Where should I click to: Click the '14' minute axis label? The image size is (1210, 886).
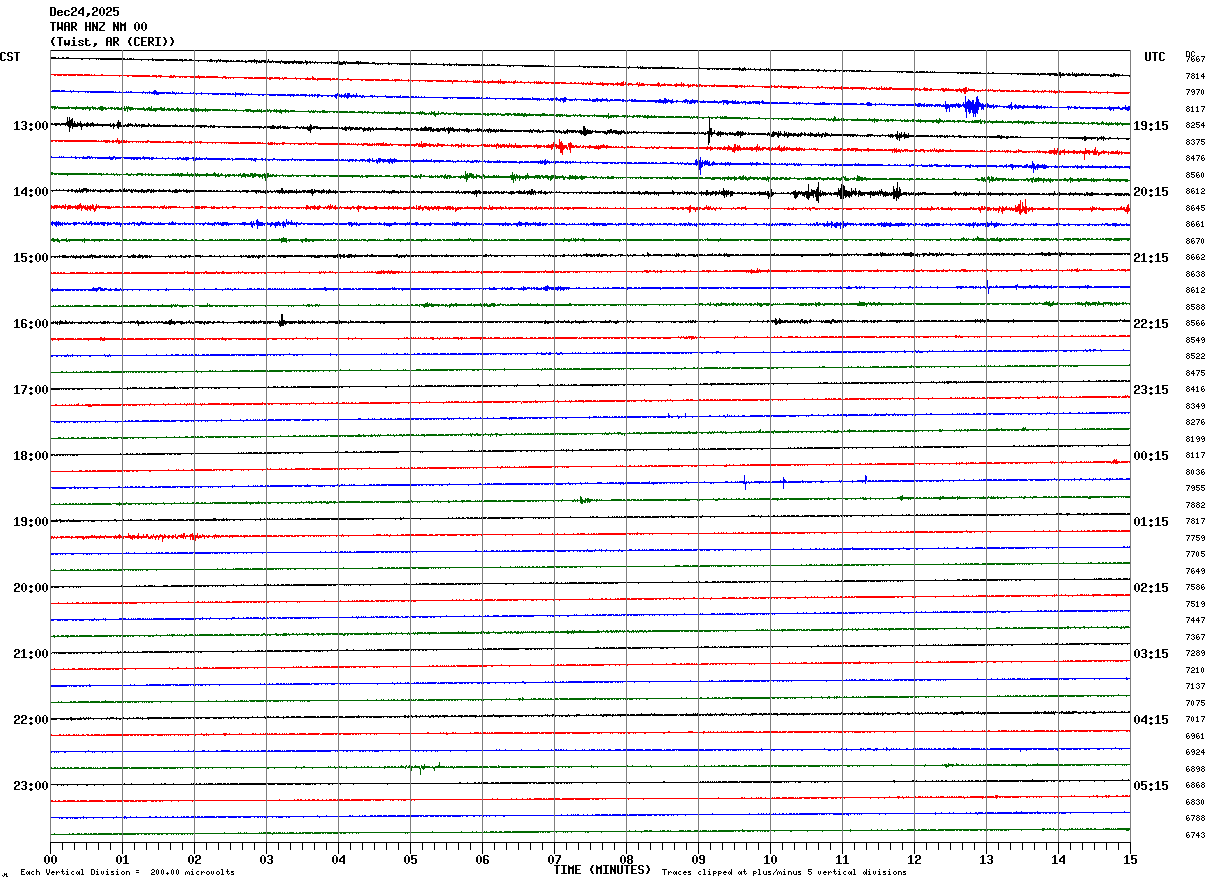1058,860
